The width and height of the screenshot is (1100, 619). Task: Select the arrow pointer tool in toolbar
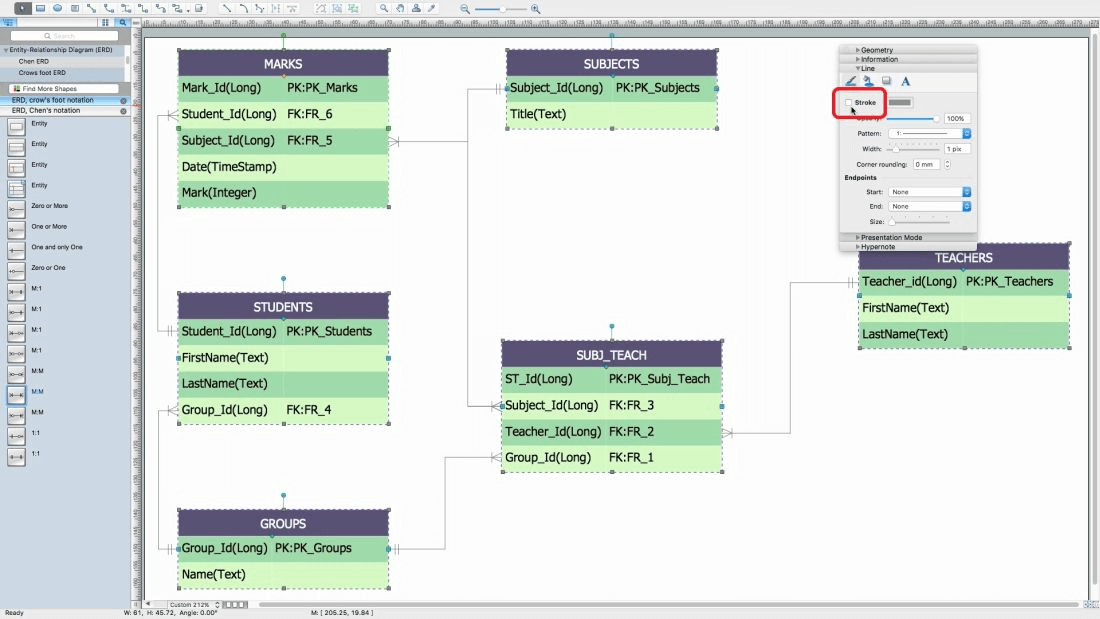[x=22, y=8]
